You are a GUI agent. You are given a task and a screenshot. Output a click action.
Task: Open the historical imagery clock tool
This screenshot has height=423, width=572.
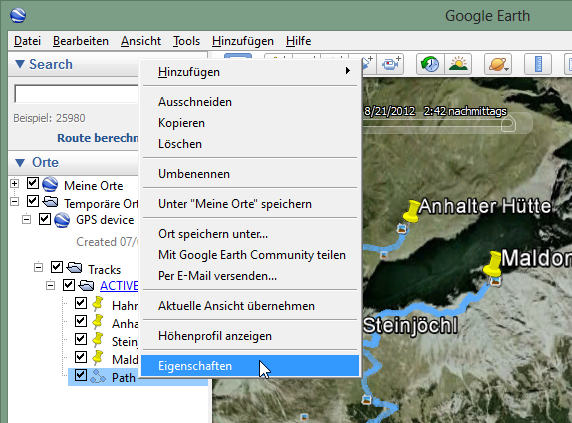click(430, 64)
